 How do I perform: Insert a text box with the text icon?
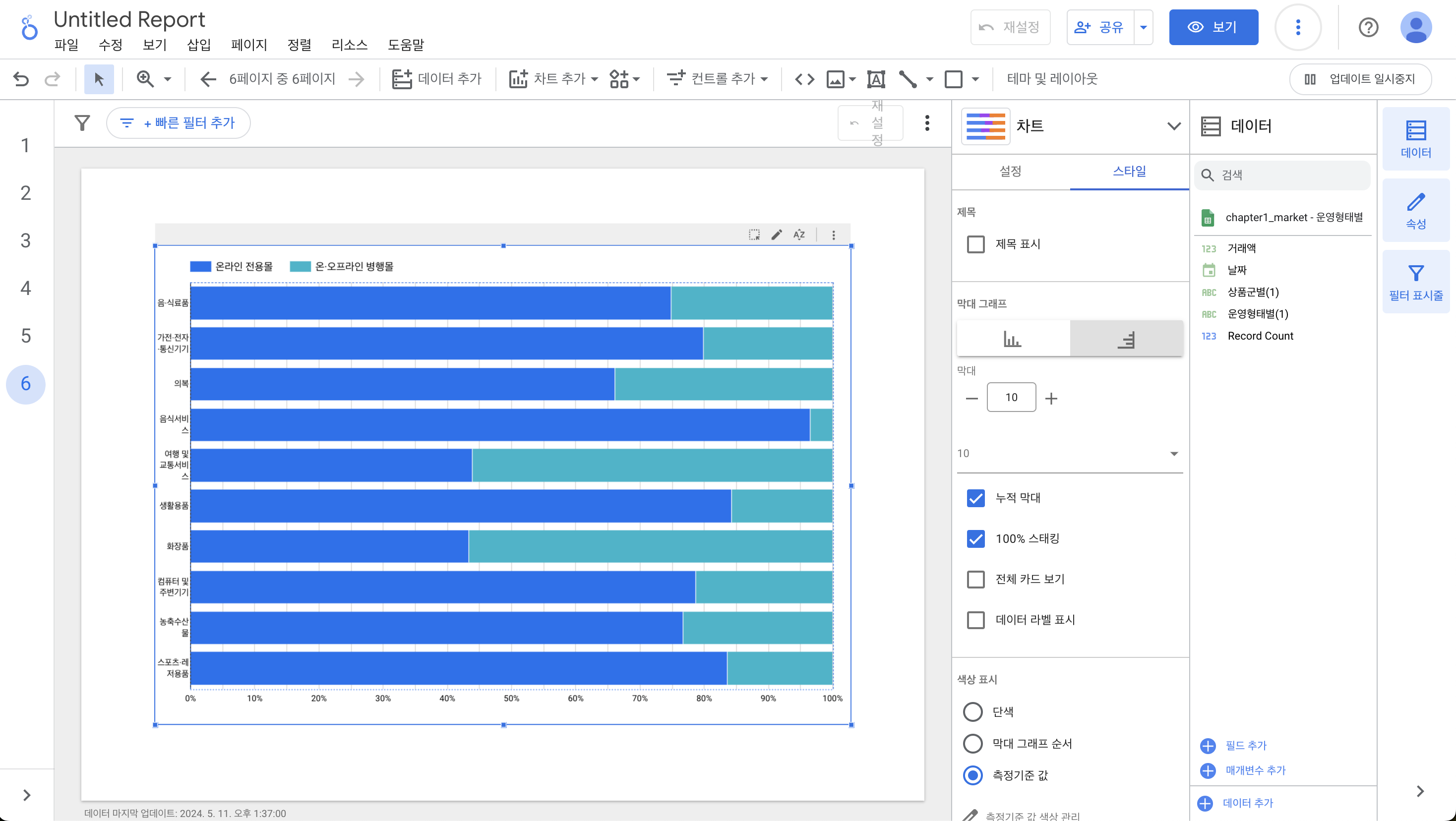(x=875, y=79)
